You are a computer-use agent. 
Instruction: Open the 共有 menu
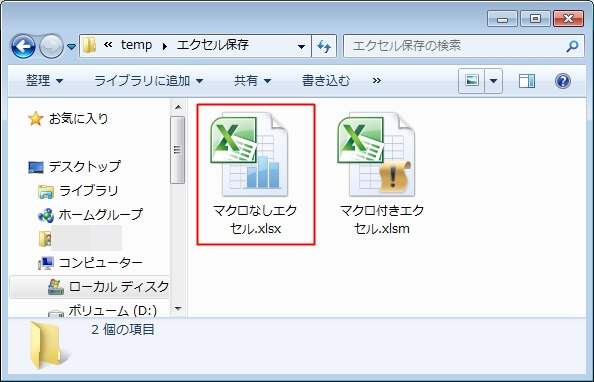[252, 81]
